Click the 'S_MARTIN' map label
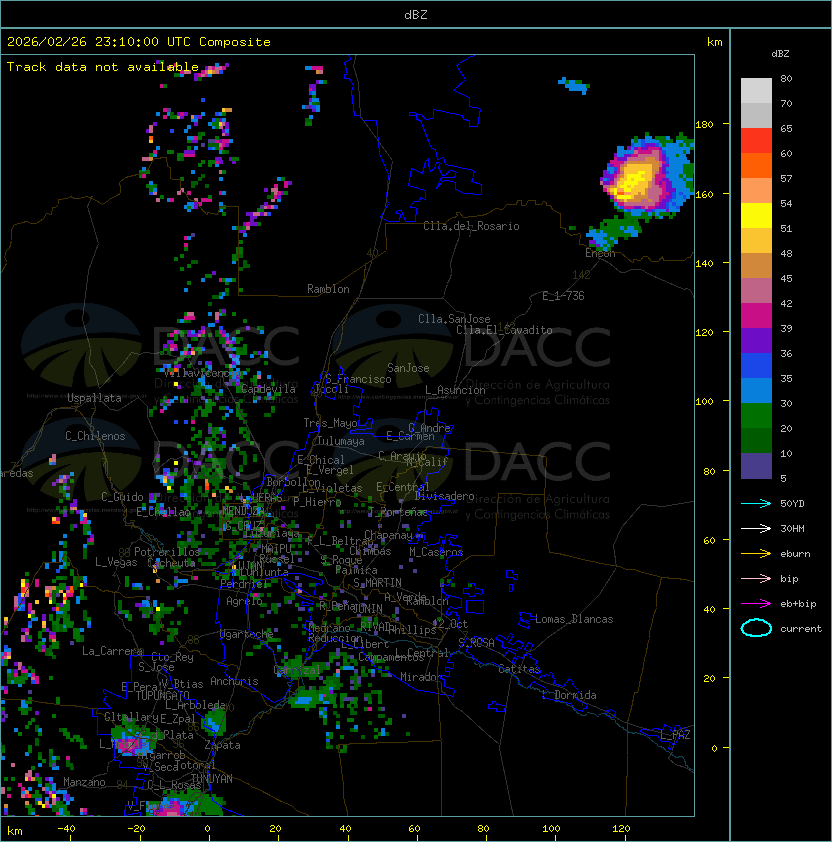 point(377,583)
